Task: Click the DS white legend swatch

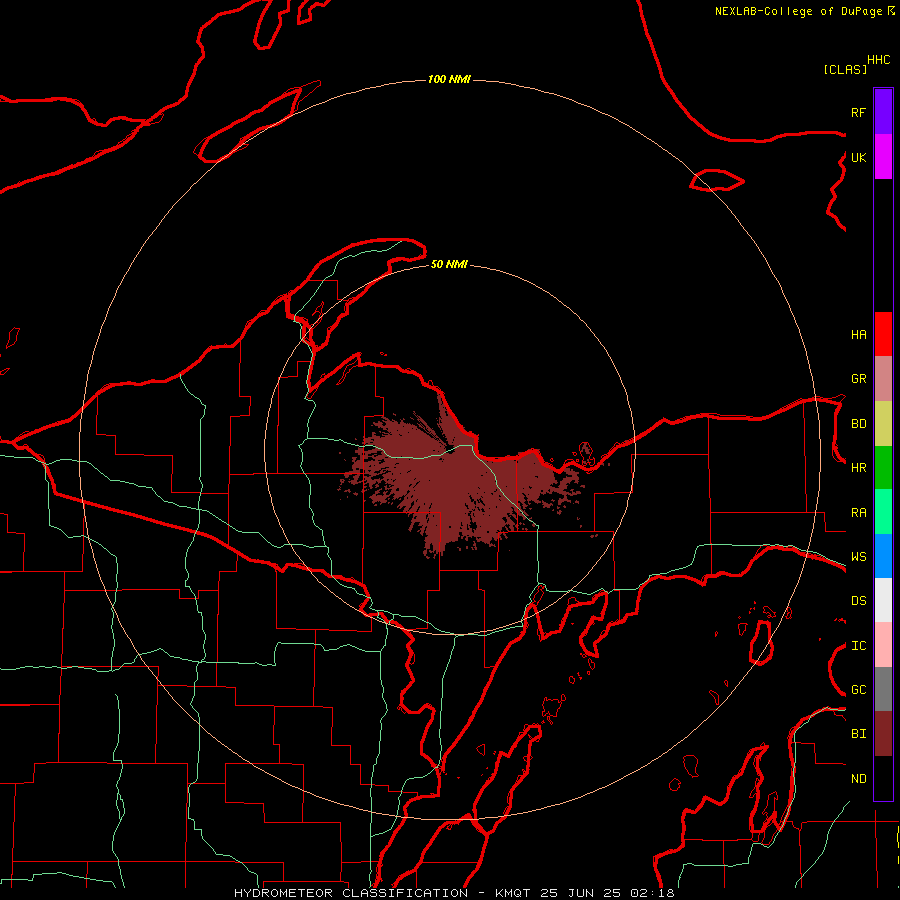Action: pyautogui.click(x=883, y=600)
